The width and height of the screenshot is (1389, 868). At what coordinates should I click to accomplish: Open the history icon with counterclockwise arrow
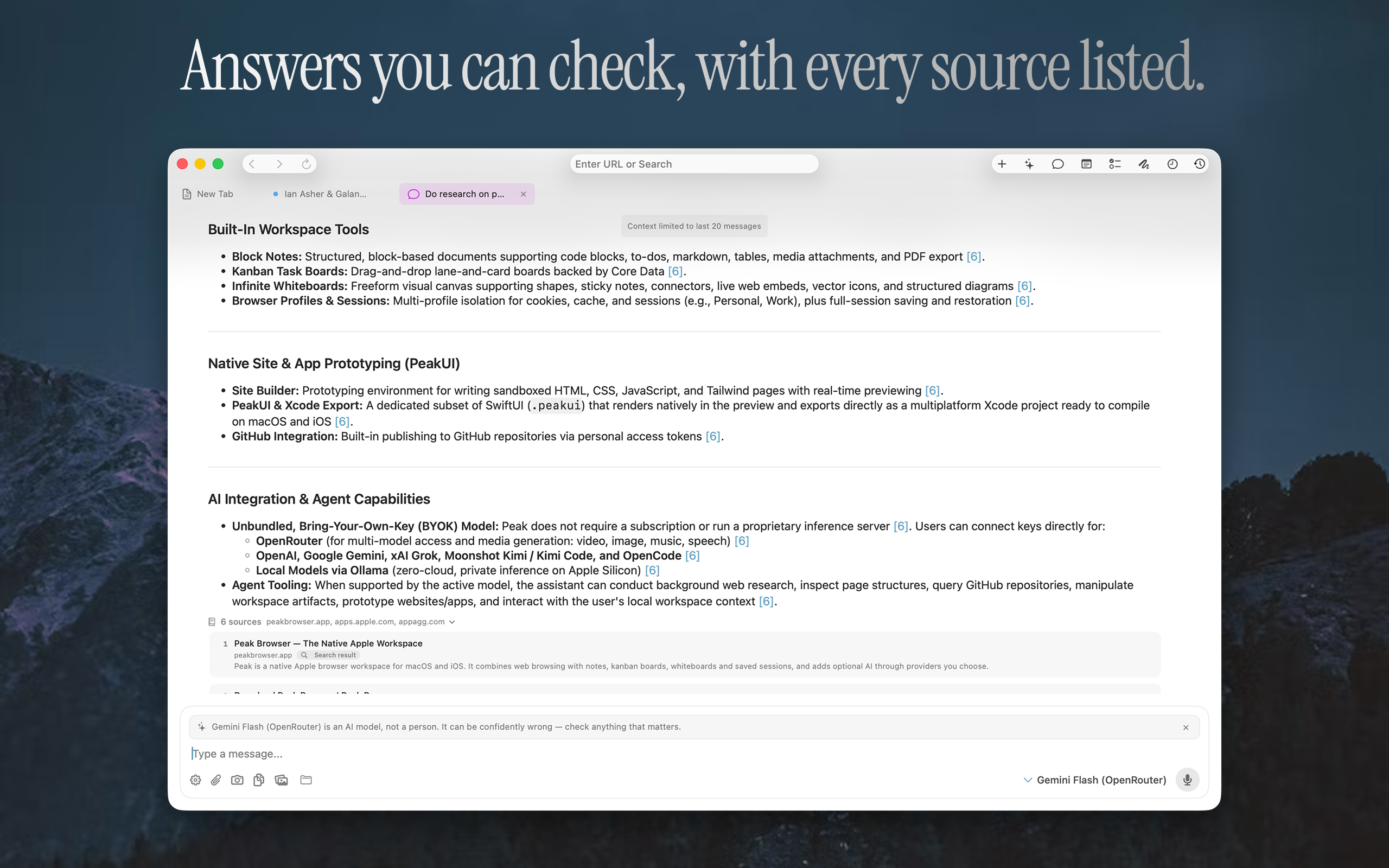click(1200, 164)
